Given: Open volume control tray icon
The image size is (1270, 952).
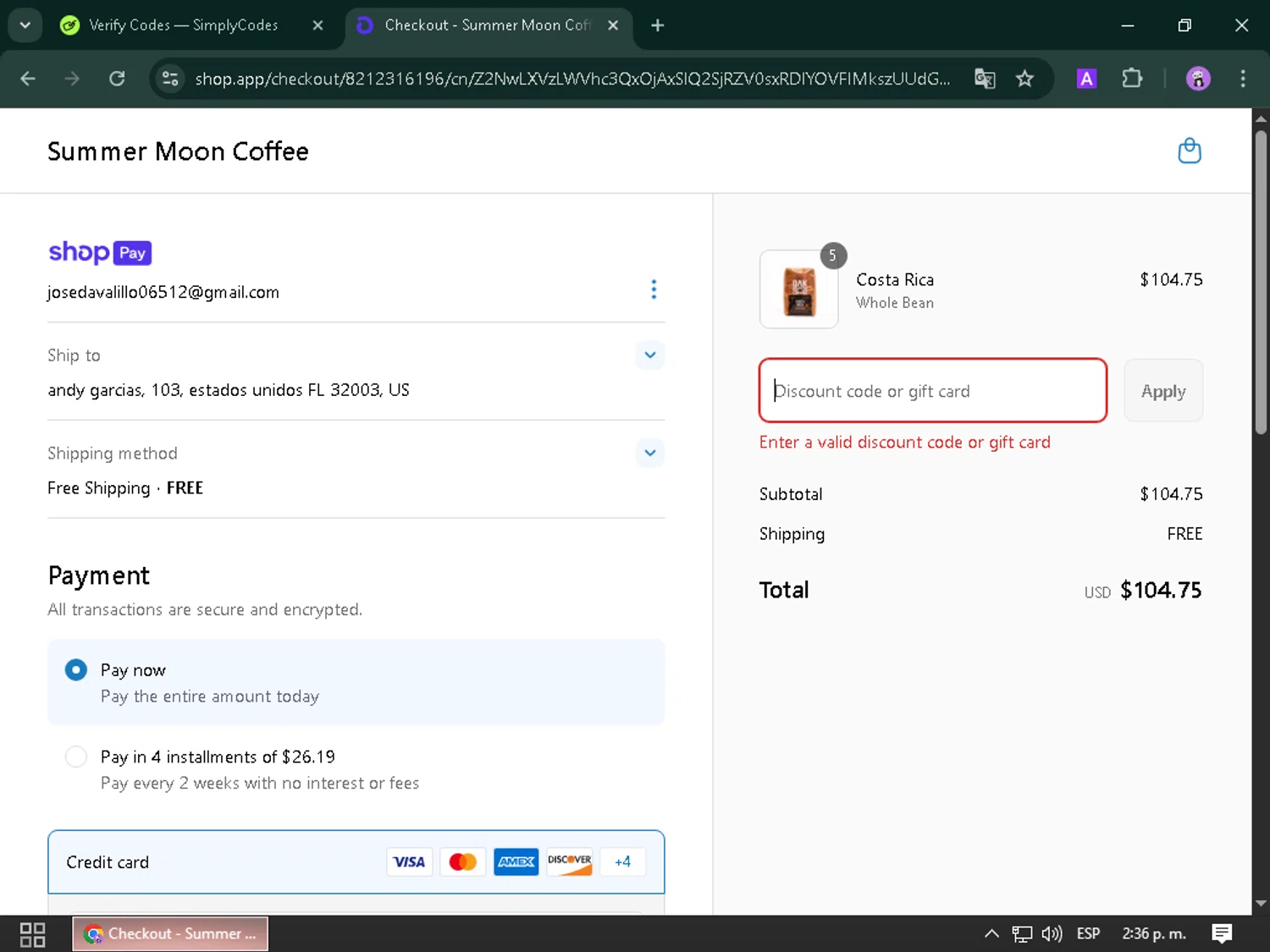Looking at the screenshot, I should pyautogui.click(x=1052, y=934).
